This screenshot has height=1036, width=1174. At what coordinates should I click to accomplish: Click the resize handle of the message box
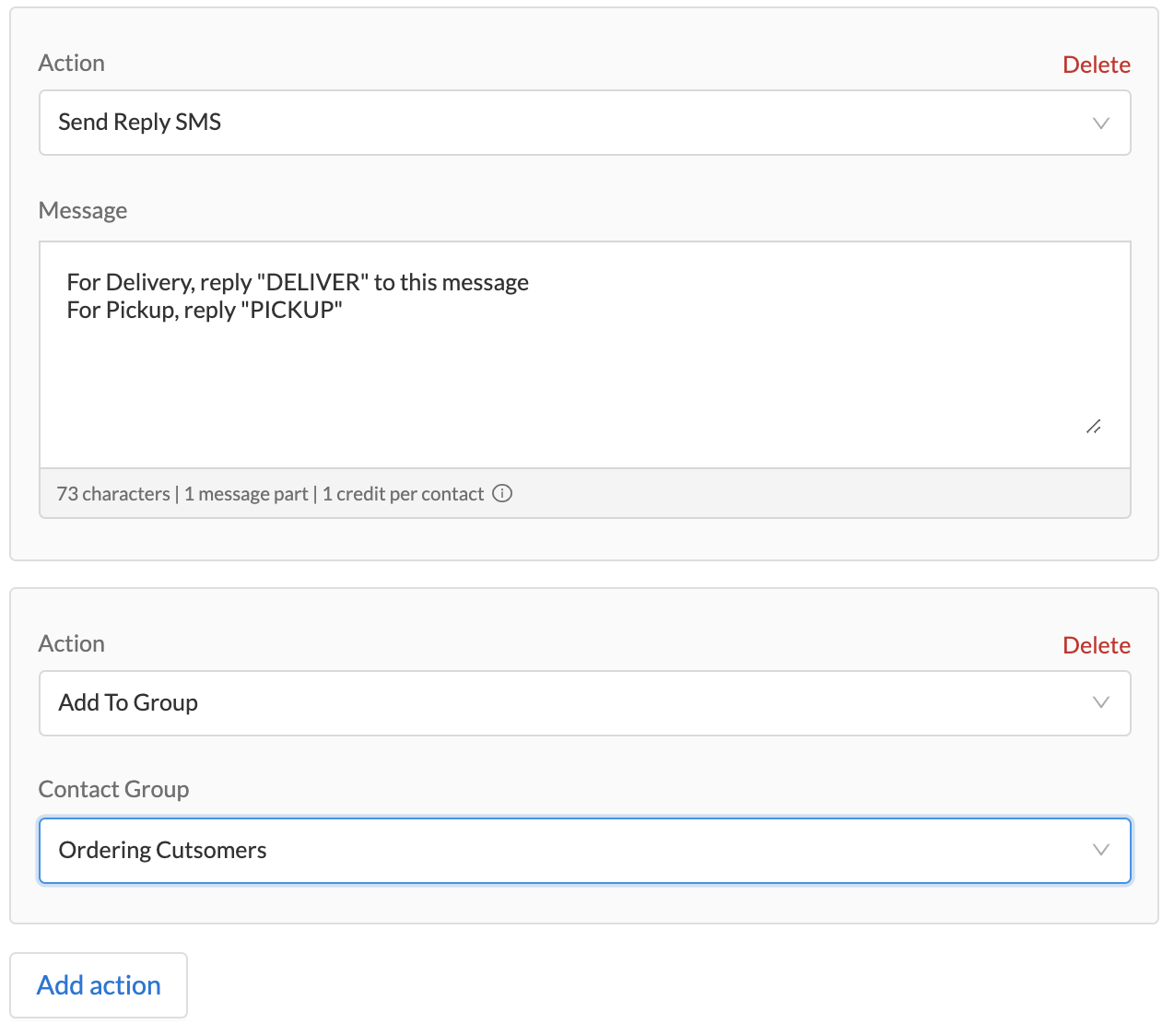pyautogui.click(x=1094, y=426)
